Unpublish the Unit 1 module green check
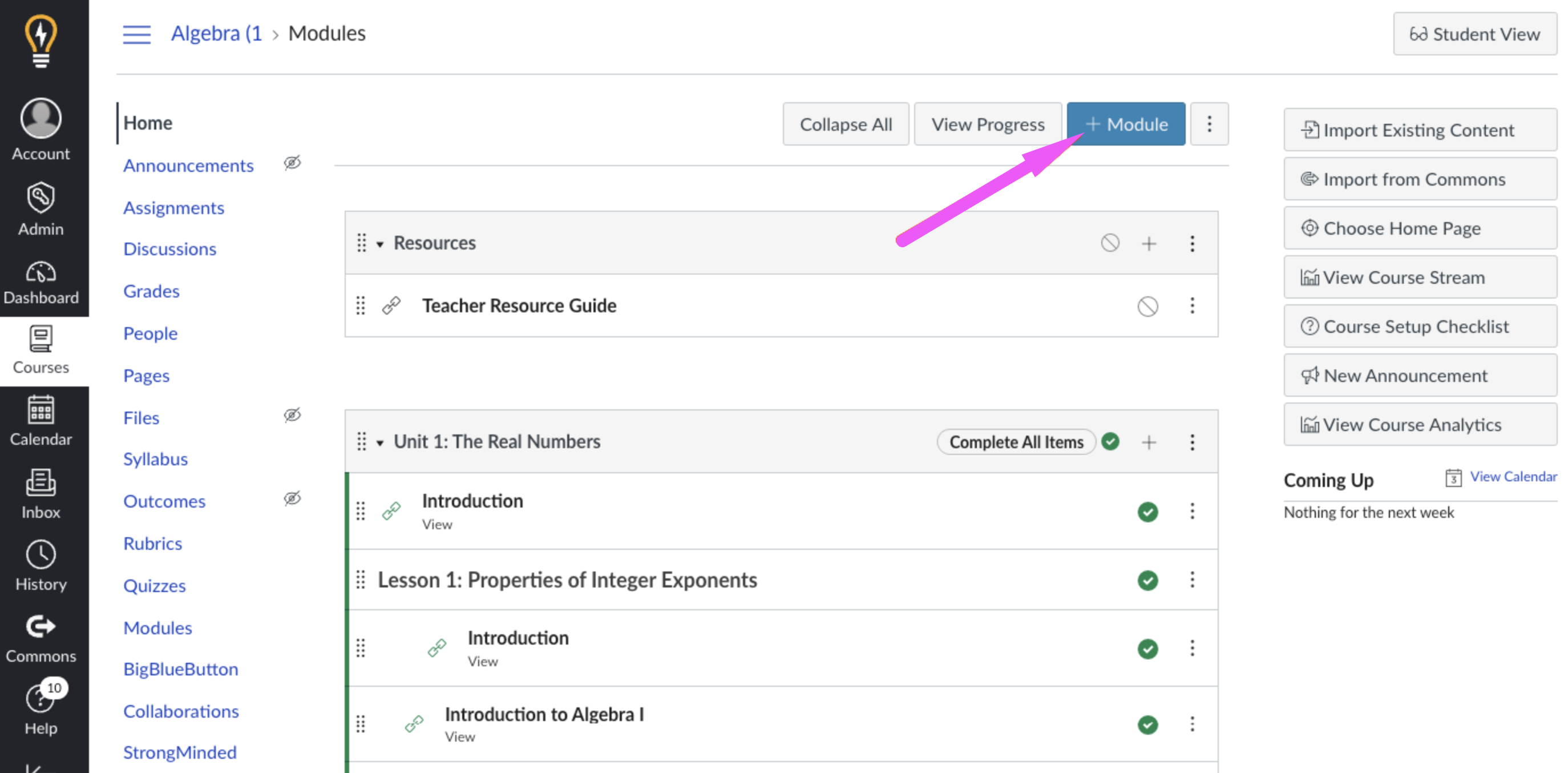Image resolution: width=1568 pixels, height=773 pixels. point(1110,442)
